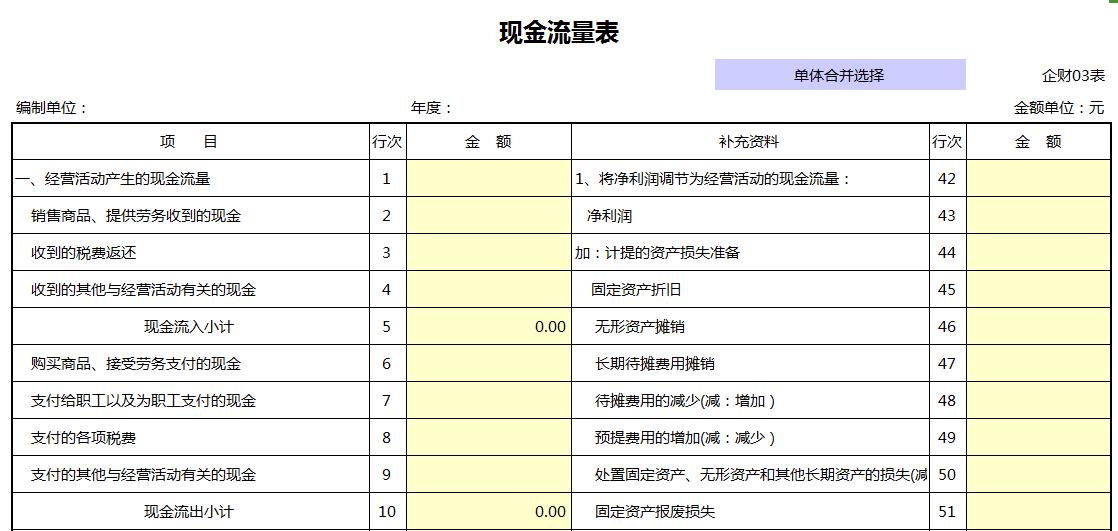Click amount cell for row 1 经营活动产生的现金流量
Screen dimensions: 1118x531
tap(488, 178)
